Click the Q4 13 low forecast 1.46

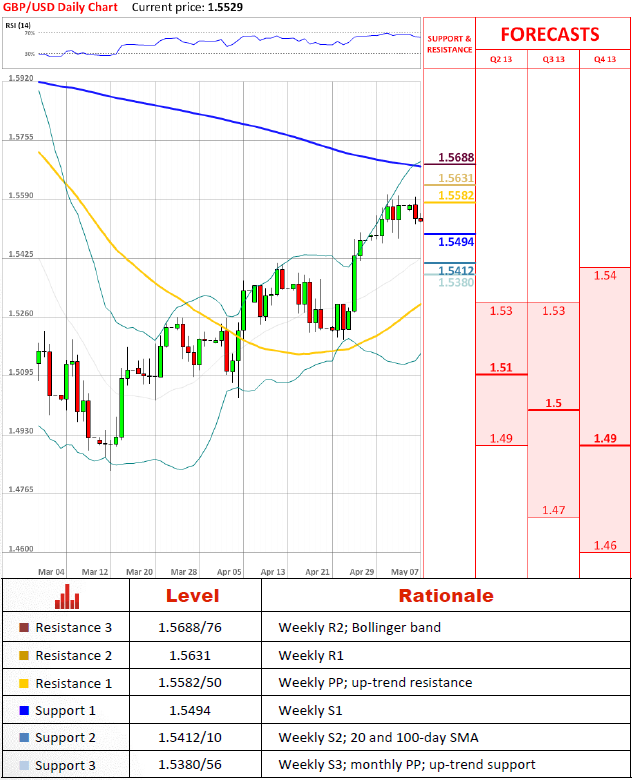(x=605, y=545)
